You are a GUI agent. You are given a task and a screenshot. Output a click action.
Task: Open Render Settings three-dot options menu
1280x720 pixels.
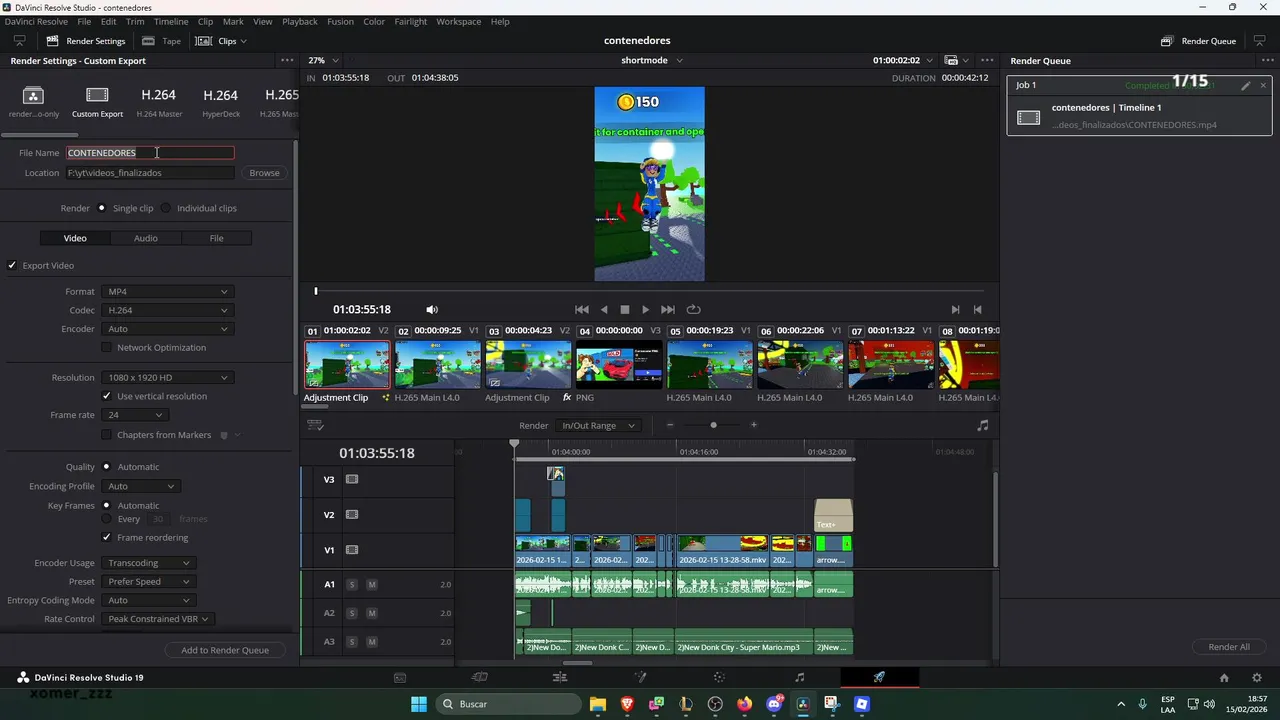coord(287,60)
